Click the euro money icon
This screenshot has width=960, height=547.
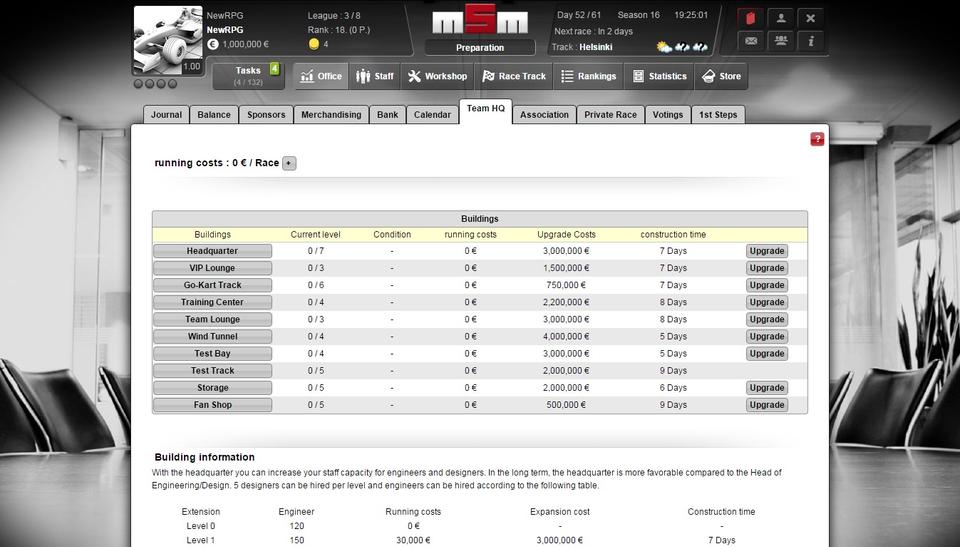[x=212, y=44]
